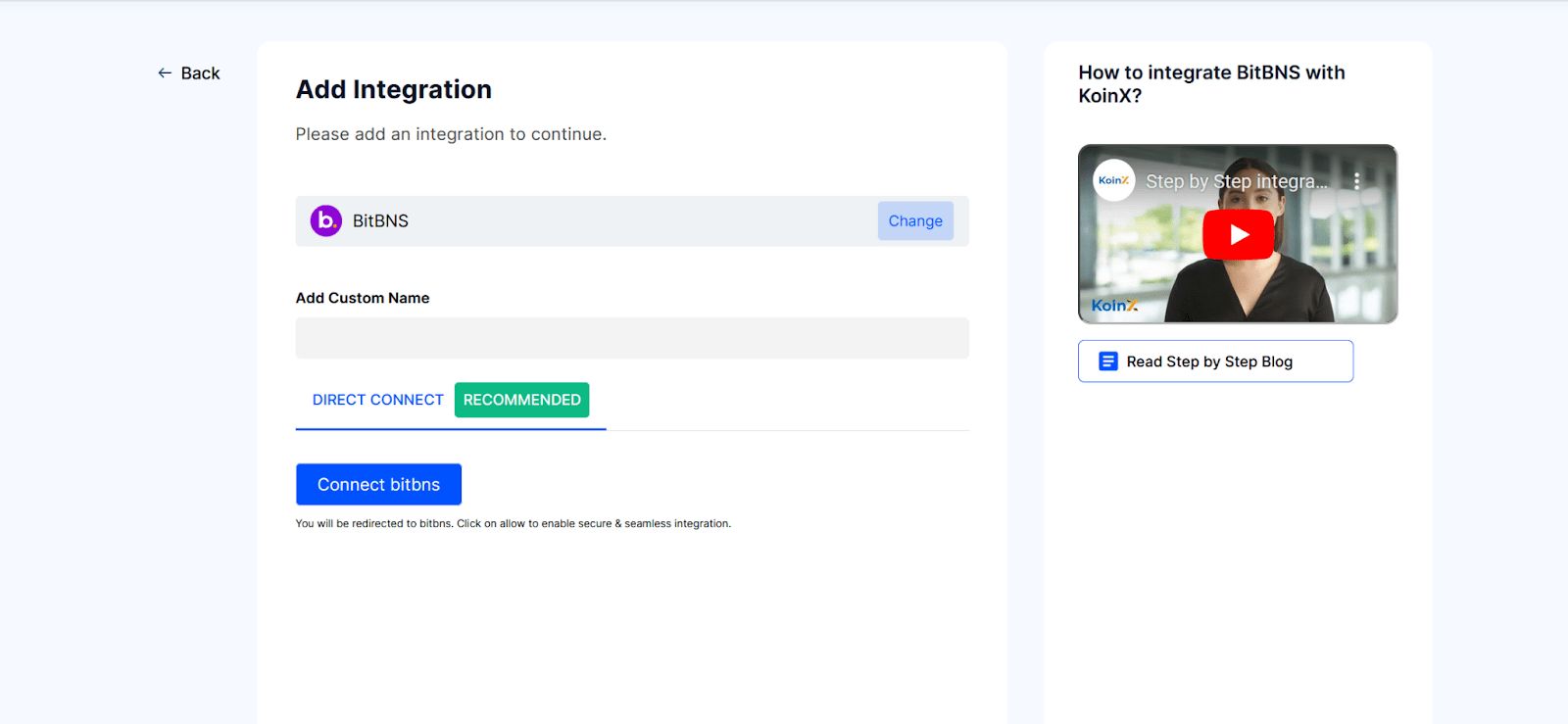Click 'How to integrate BitBNS with KoinX?' heading
The height and width of the screenshot is (724, 1568).
[1212, 84]
